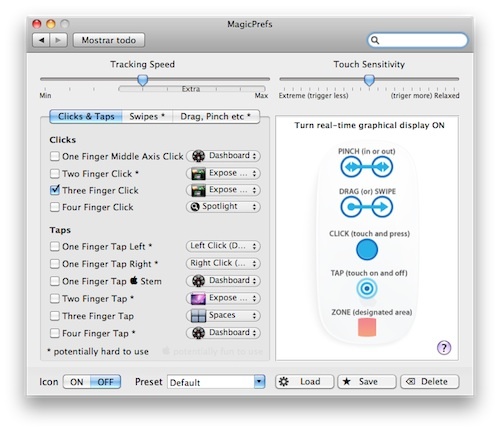Enable One Finger Tap Apple Stem checkbox
This screenshot has height=432, width=500.
click(55, 281)
